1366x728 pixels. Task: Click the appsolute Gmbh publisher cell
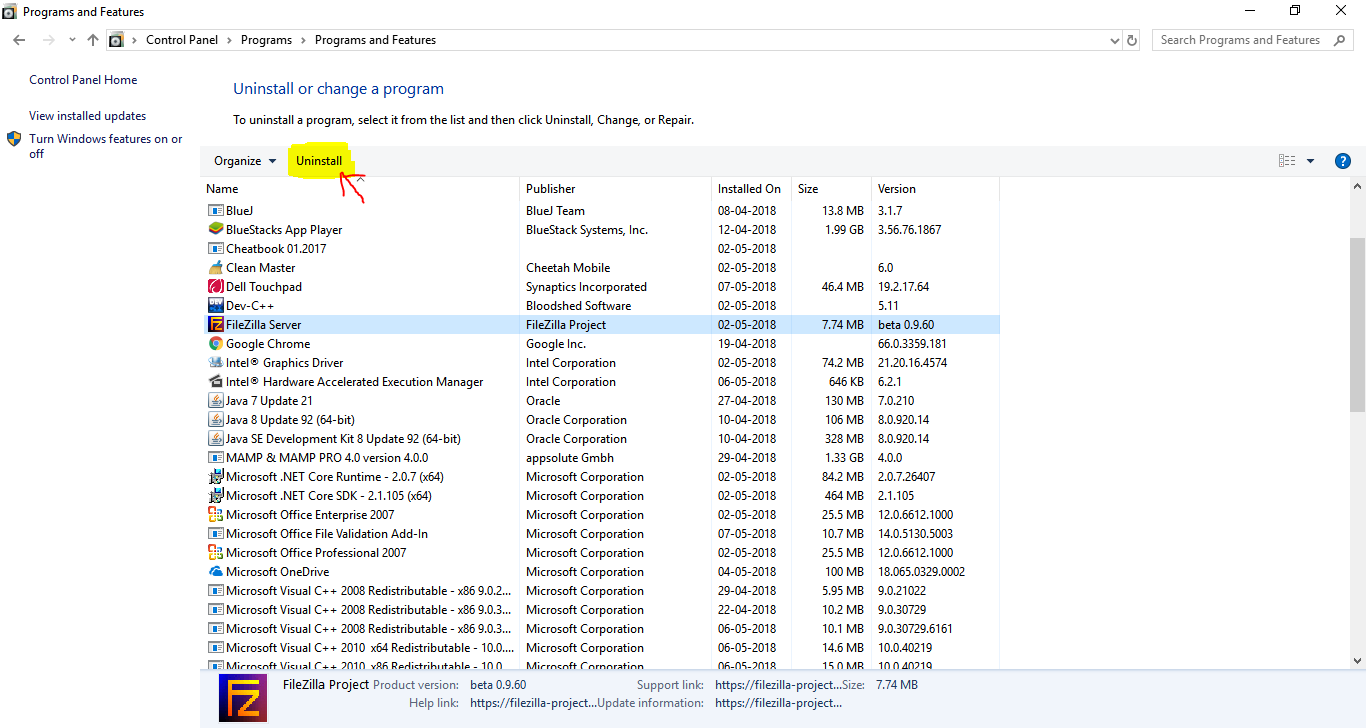(x=570, y=458)
